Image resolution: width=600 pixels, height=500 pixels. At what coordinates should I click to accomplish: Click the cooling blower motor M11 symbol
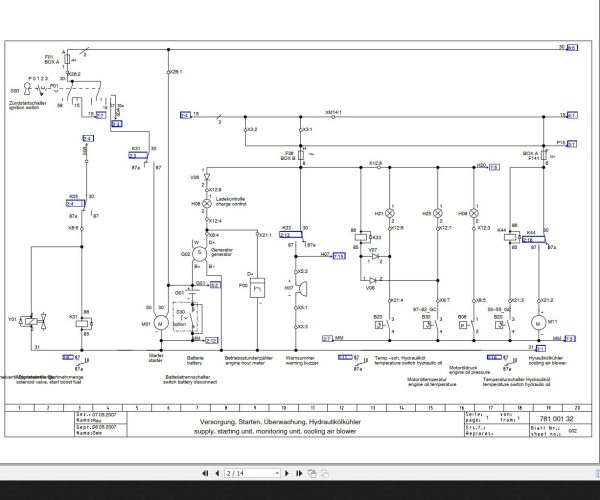[538, 323]
